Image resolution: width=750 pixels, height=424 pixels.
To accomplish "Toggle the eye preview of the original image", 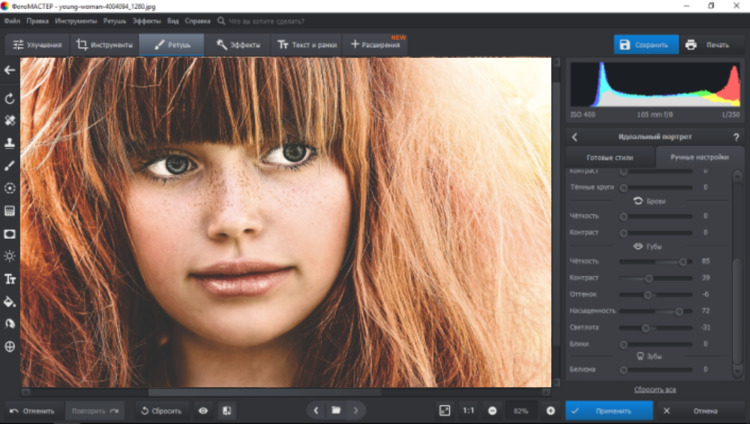I will pyautogui.click(x=203, y=410).
